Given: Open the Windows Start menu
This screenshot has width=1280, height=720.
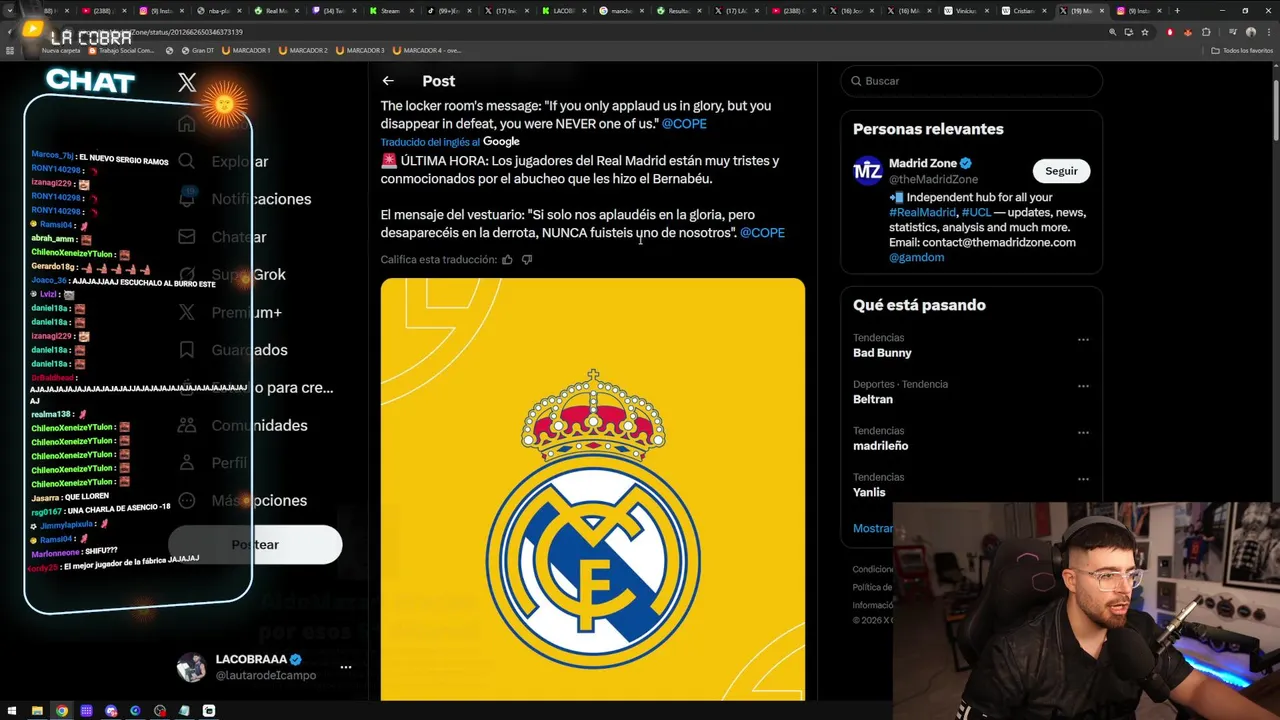Looking at the screenshot, I should click(x=12, y=711).
